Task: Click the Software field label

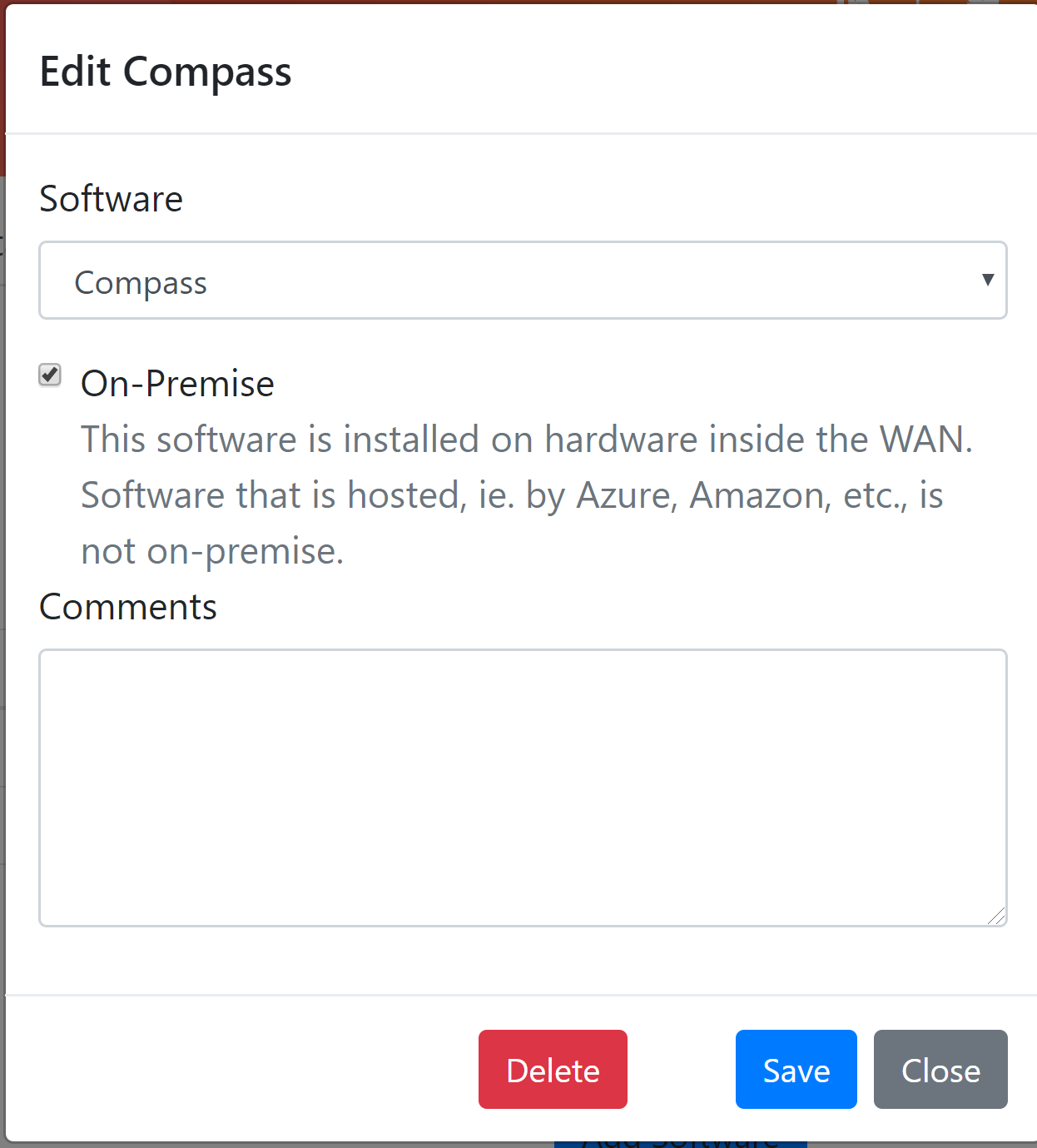Action: coord(112,199)
